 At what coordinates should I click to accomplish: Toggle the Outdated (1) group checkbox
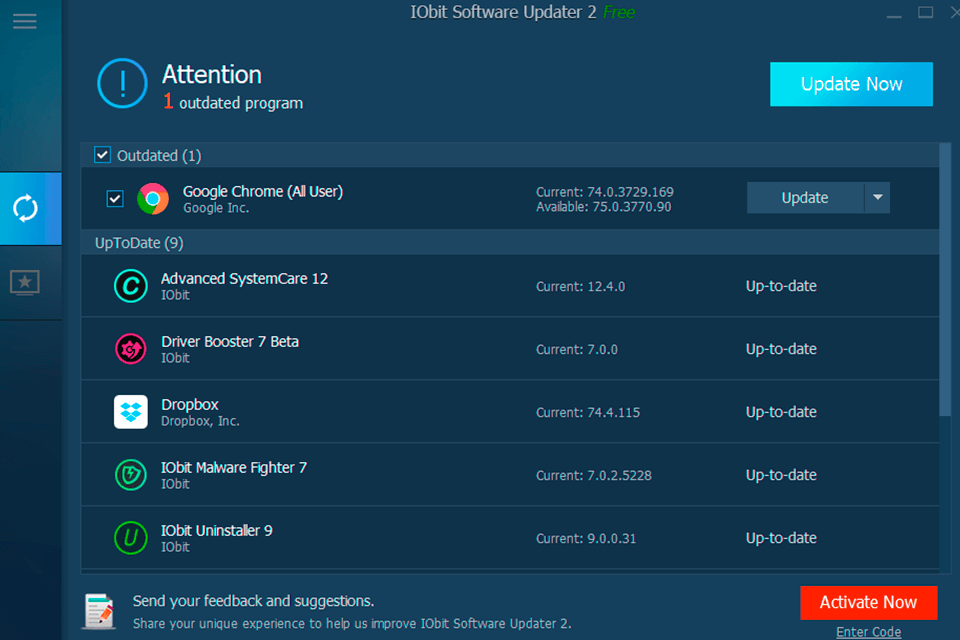click(102, 155)
